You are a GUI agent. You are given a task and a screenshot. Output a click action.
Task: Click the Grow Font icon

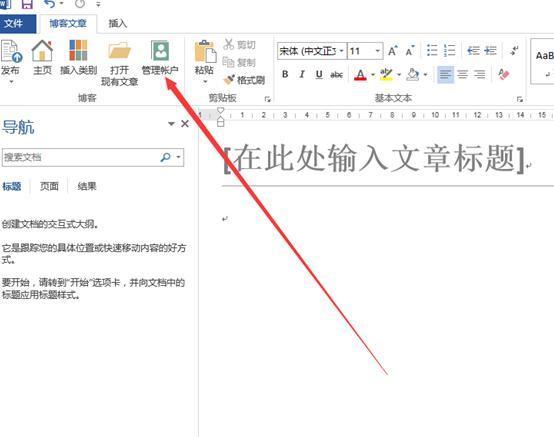click(x=393, y=51)
